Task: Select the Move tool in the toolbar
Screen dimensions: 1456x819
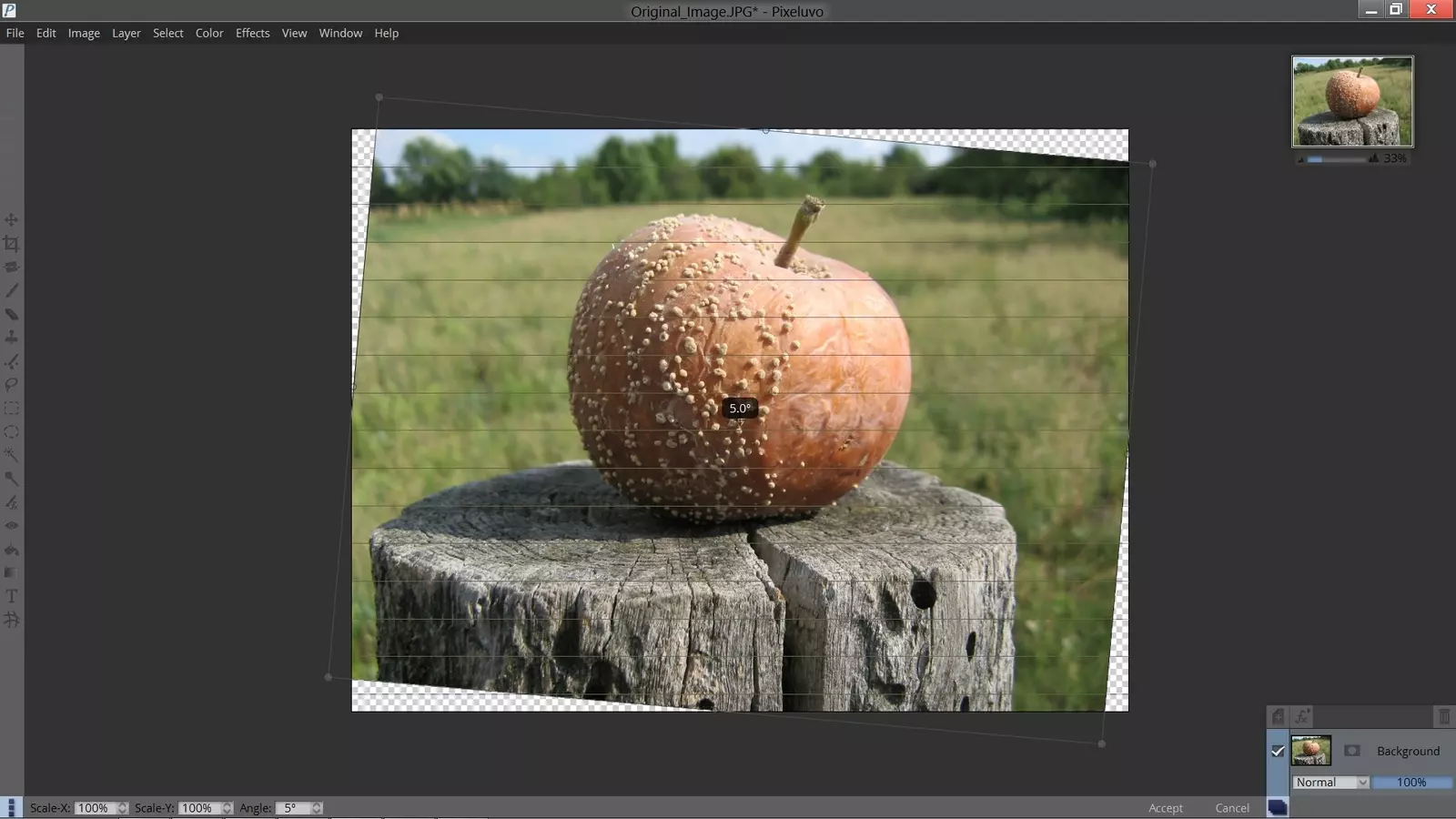Action: tap(11, 220)
